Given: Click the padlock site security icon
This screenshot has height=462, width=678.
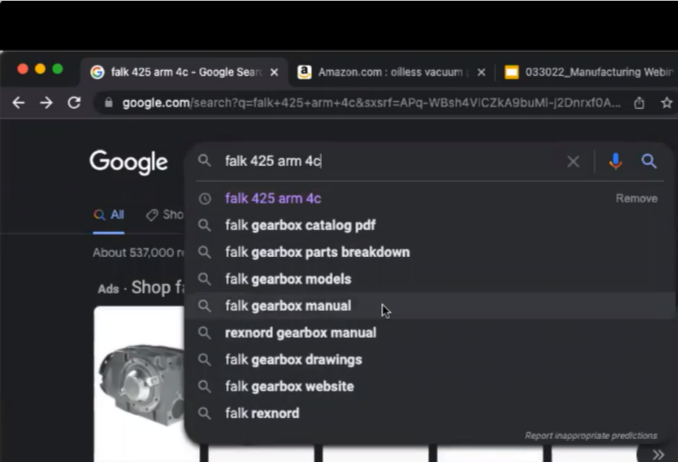Looking at the screenshot, I should click(109, 103).
